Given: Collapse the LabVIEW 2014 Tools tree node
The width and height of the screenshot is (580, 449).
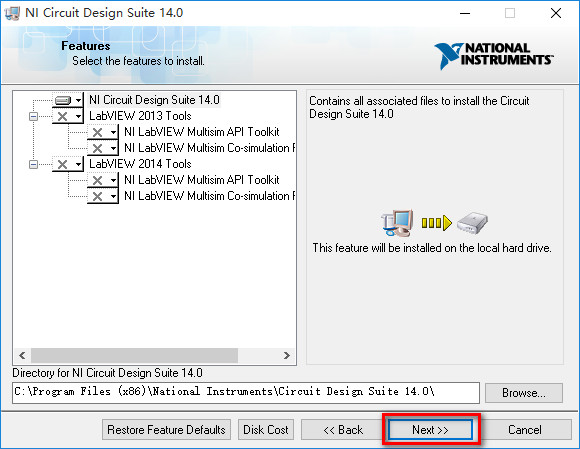Looking at the screenshot, I should 33,164.
